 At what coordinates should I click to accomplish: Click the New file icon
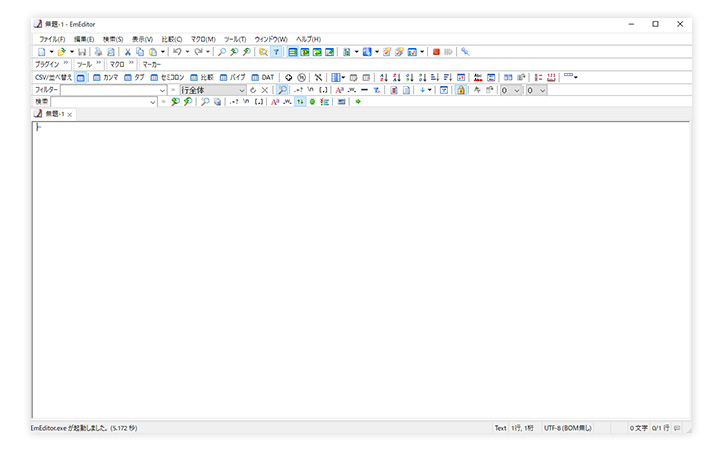(x=41, y=51)
